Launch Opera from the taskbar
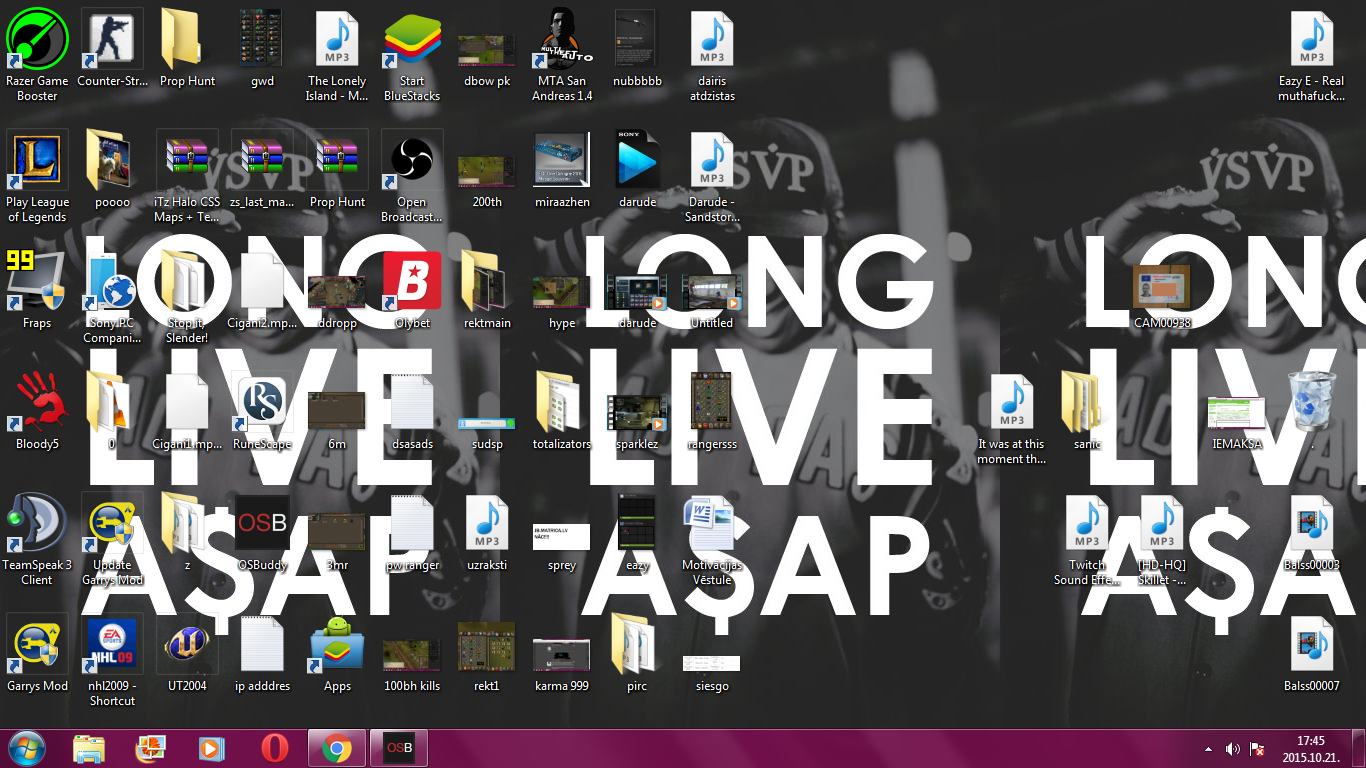Screen dimensions: 1366x768 click(275, 748)
